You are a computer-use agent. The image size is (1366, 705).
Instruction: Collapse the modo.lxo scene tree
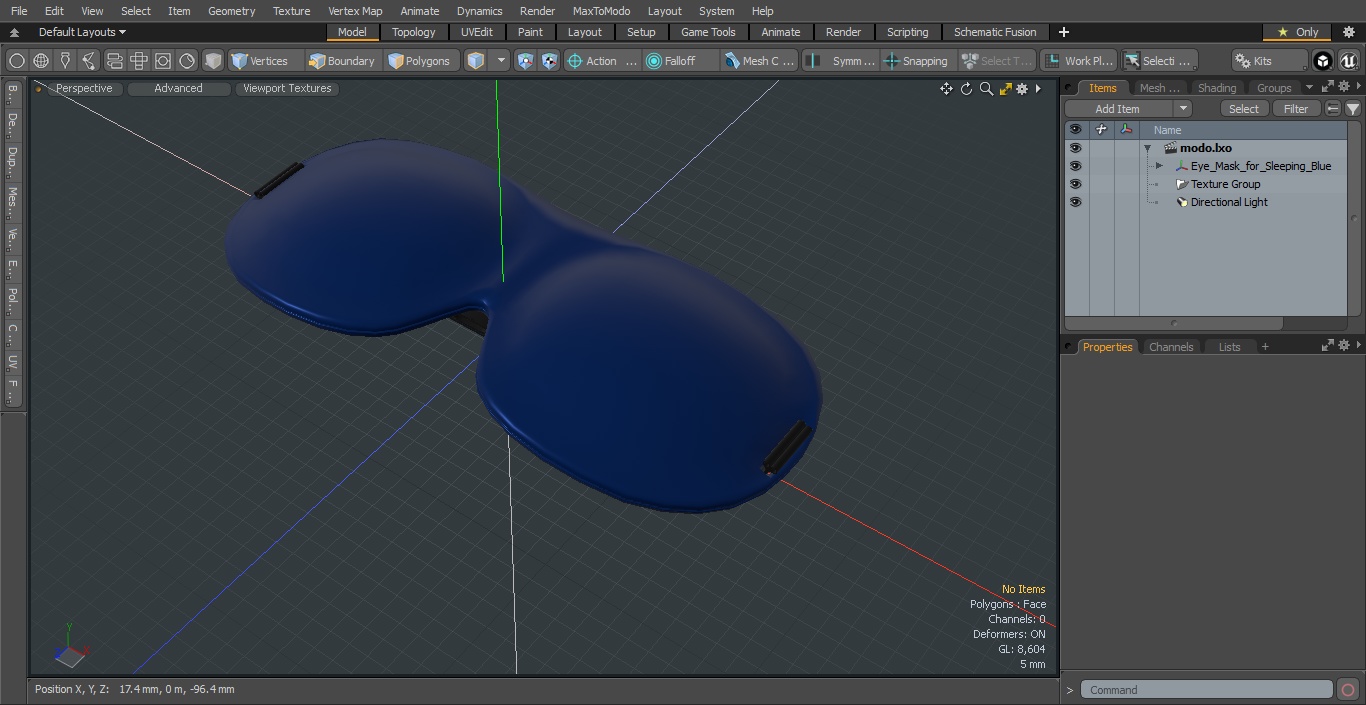[x=1148, y=148]
